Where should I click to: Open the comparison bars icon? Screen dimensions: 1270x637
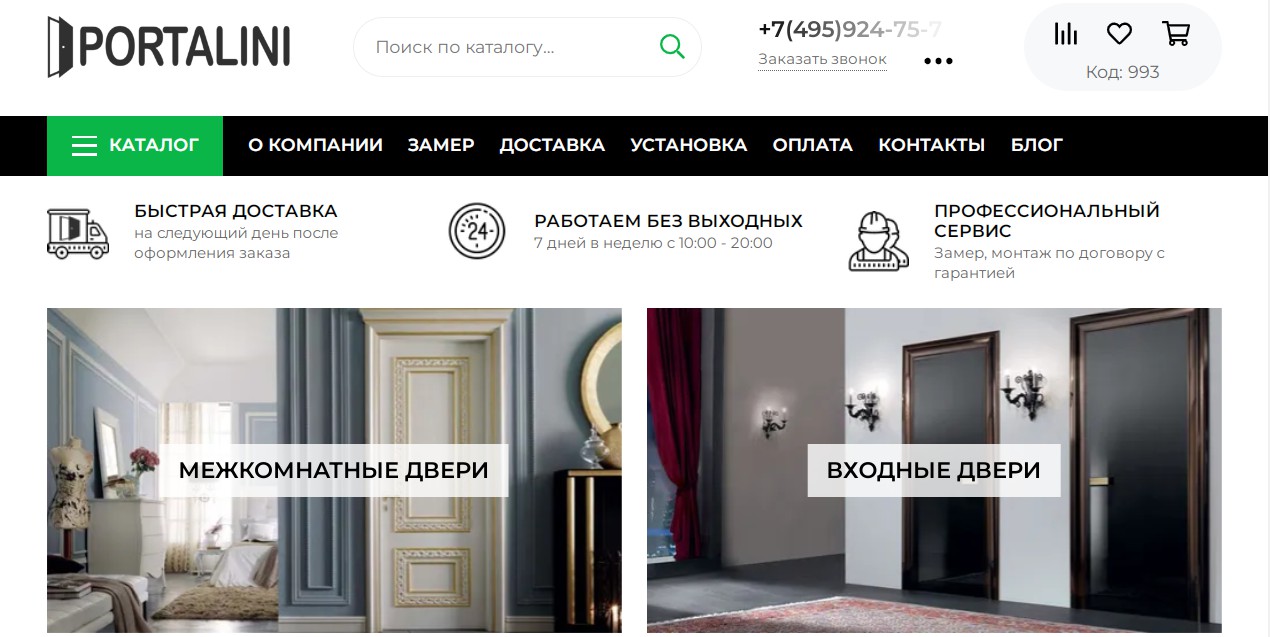(x=1066, y=34)
